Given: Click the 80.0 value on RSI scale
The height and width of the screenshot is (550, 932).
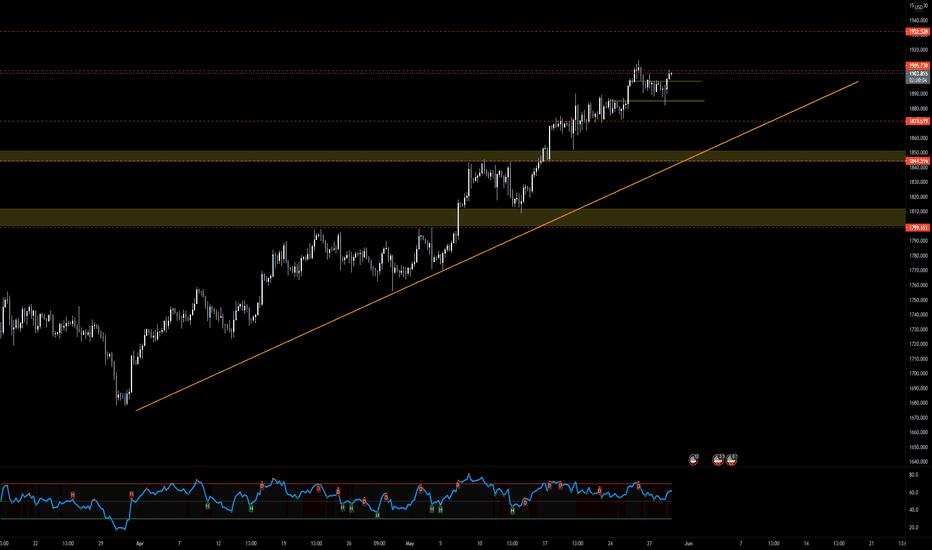Looking at the screenshot, I should click(x=914, y=475).
